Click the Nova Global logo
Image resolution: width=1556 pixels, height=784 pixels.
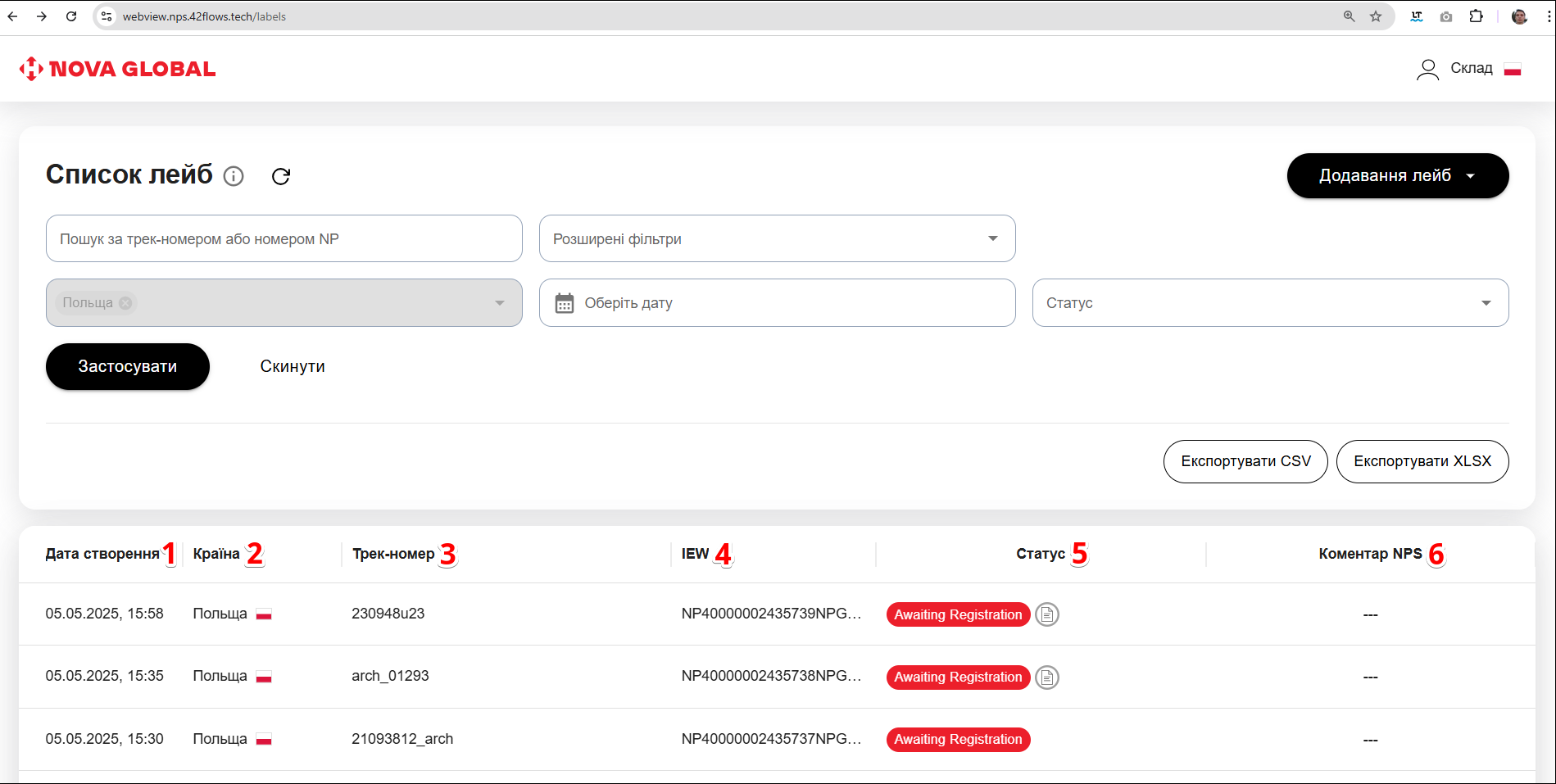[118, 69]
